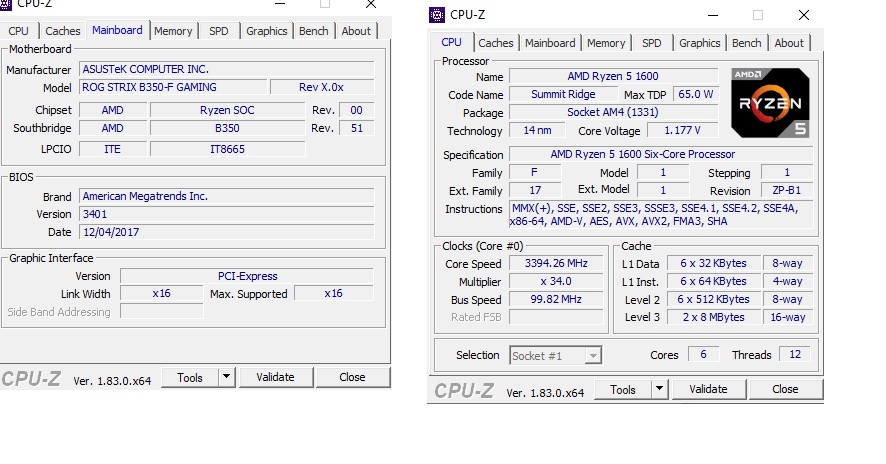The image size is (886, 464).
Task: Click the Revision ZP-B1 value
Action: [787, 190]
